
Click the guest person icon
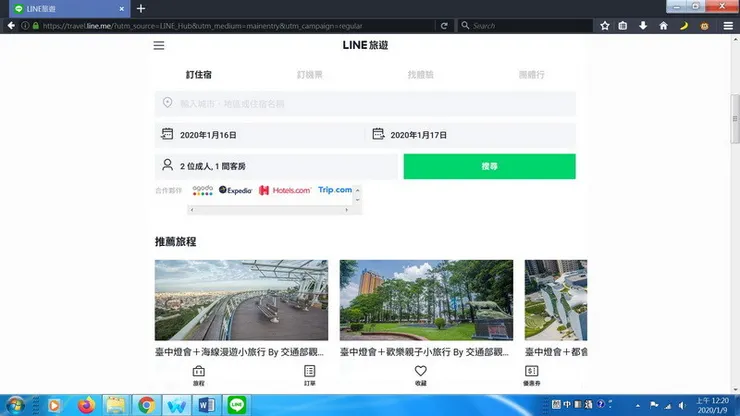click(x=168, y=165)
